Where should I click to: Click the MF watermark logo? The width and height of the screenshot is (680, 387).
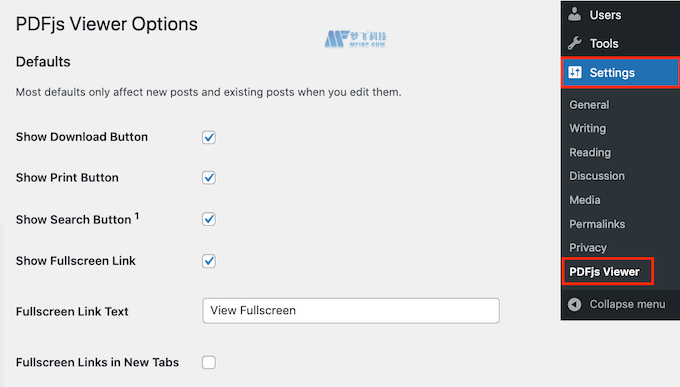[355, 39]
